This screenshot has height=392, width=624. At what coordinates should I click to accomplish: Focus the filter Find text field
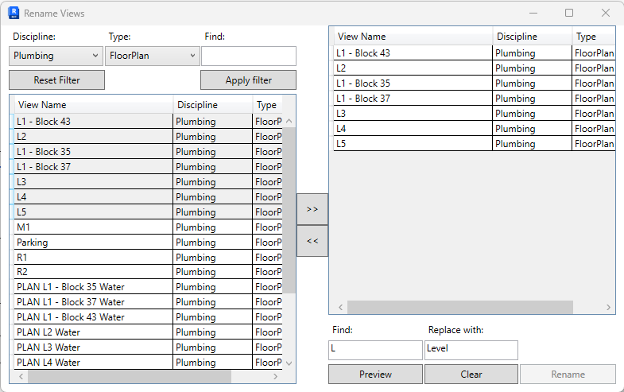click(249, 56)
